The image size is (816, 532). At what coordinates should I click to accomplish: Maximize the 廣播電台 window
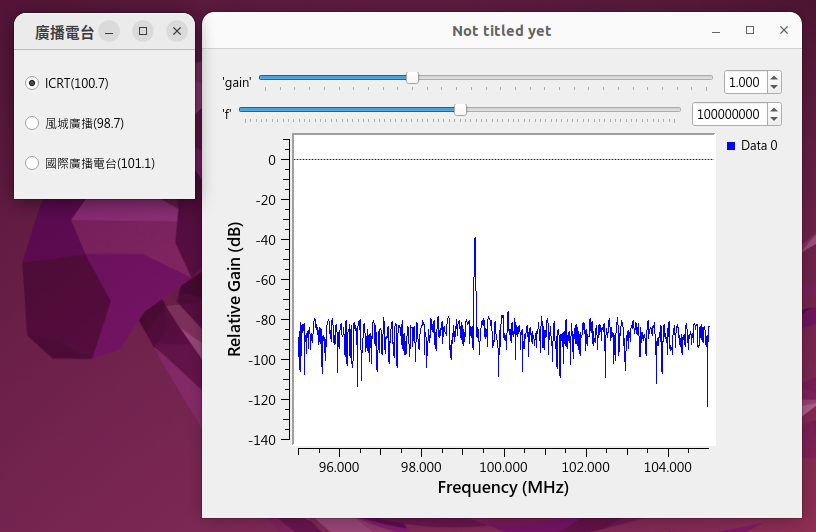[143, 31]
